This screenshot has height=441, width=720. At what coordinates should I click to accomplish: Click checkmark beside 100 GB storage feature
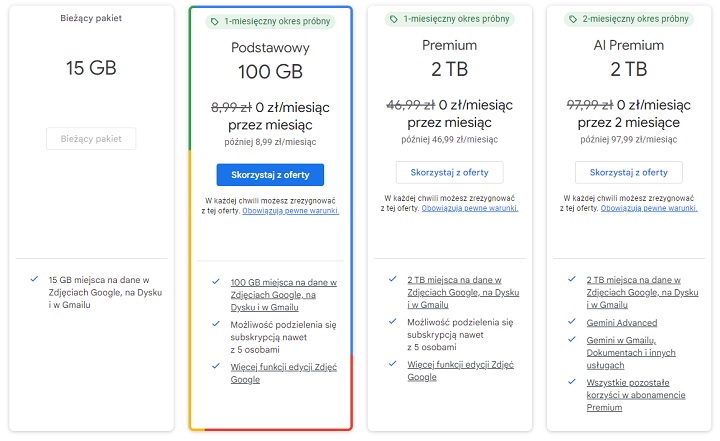[216, 282]
